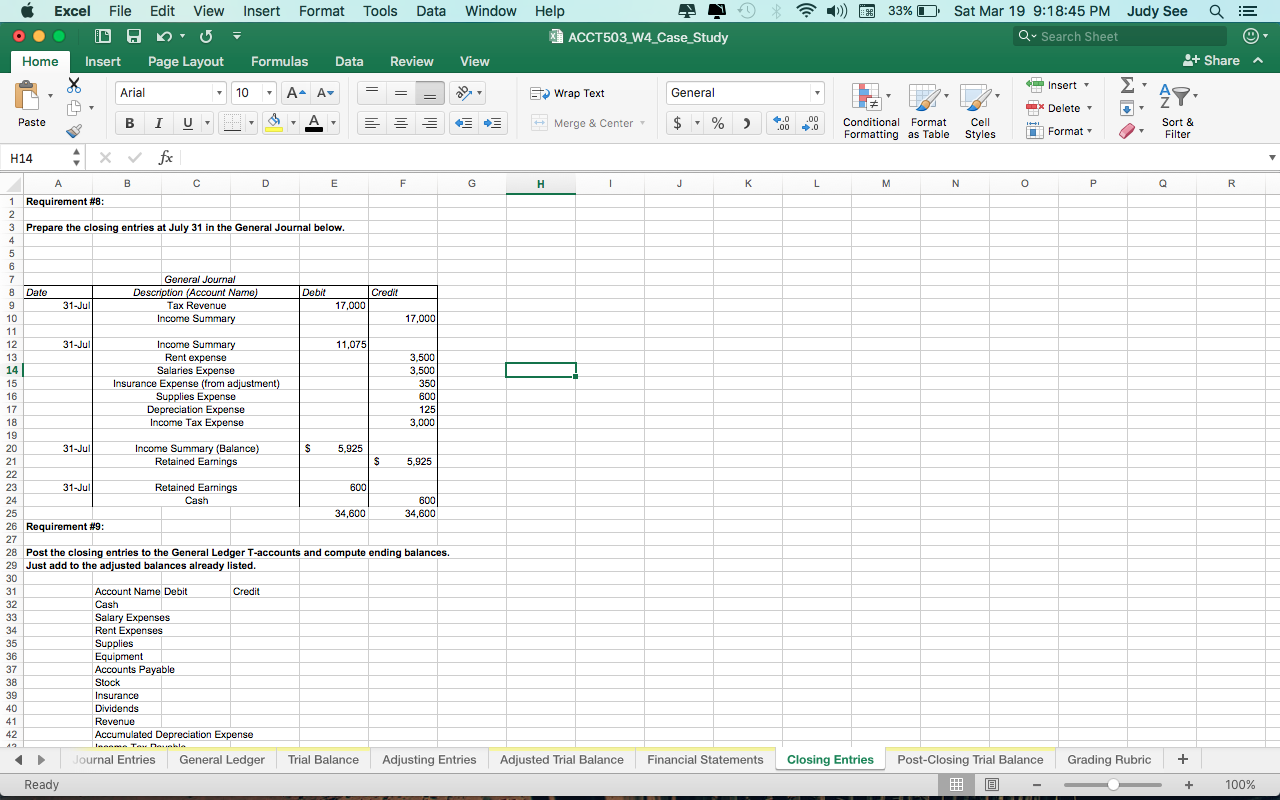Switch to Page Layout view icon

(x=992, y=785)
